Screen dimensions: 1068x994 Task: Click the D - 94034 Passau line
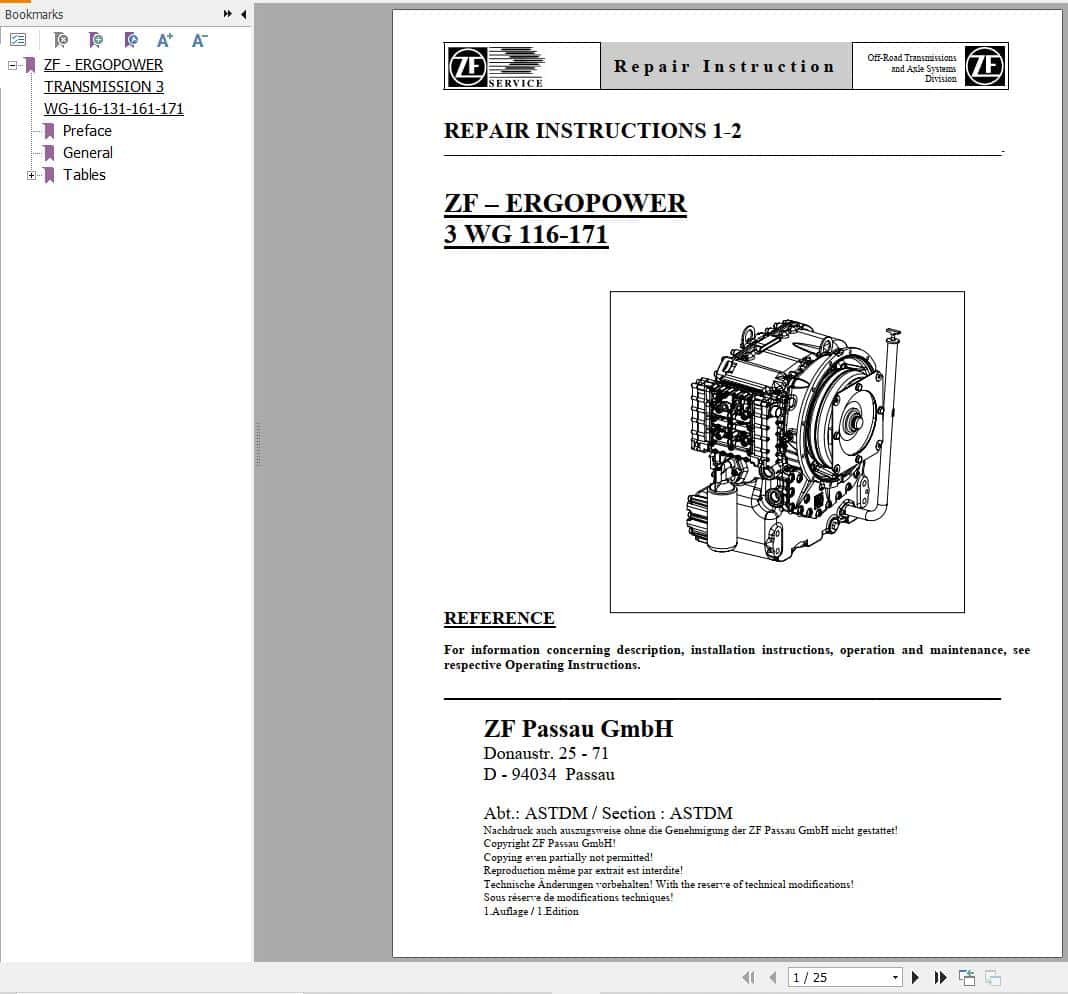pyautogui.click(x=549, y=775)
